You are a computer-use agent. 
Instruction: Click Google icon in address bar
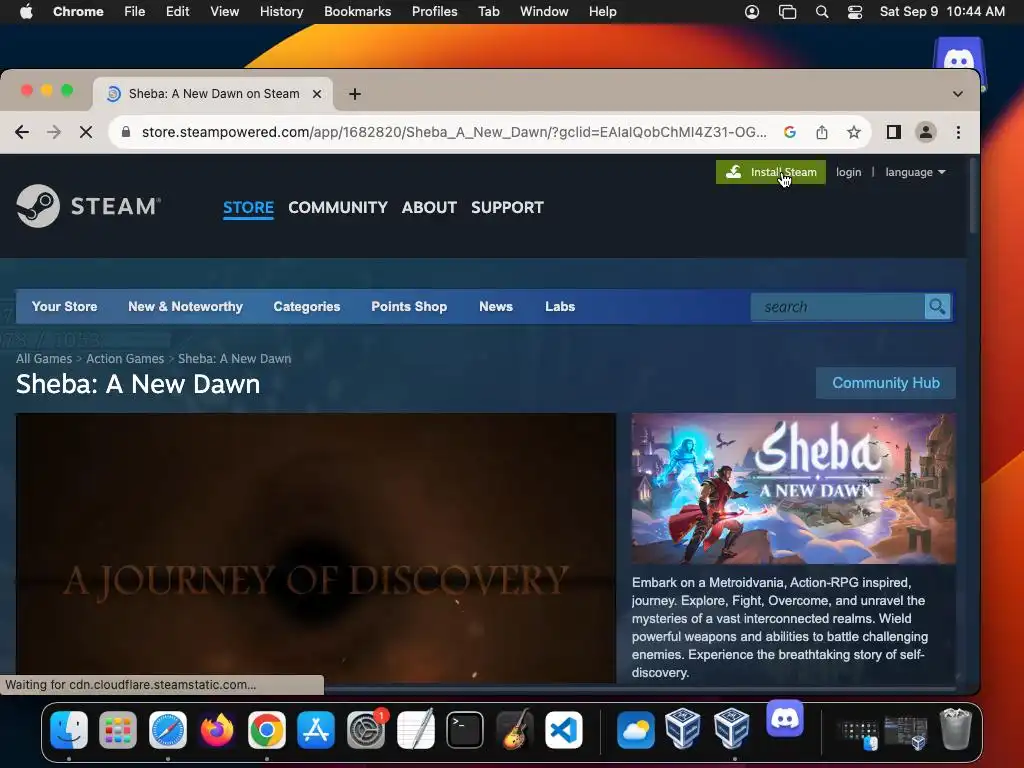(790, 132)
